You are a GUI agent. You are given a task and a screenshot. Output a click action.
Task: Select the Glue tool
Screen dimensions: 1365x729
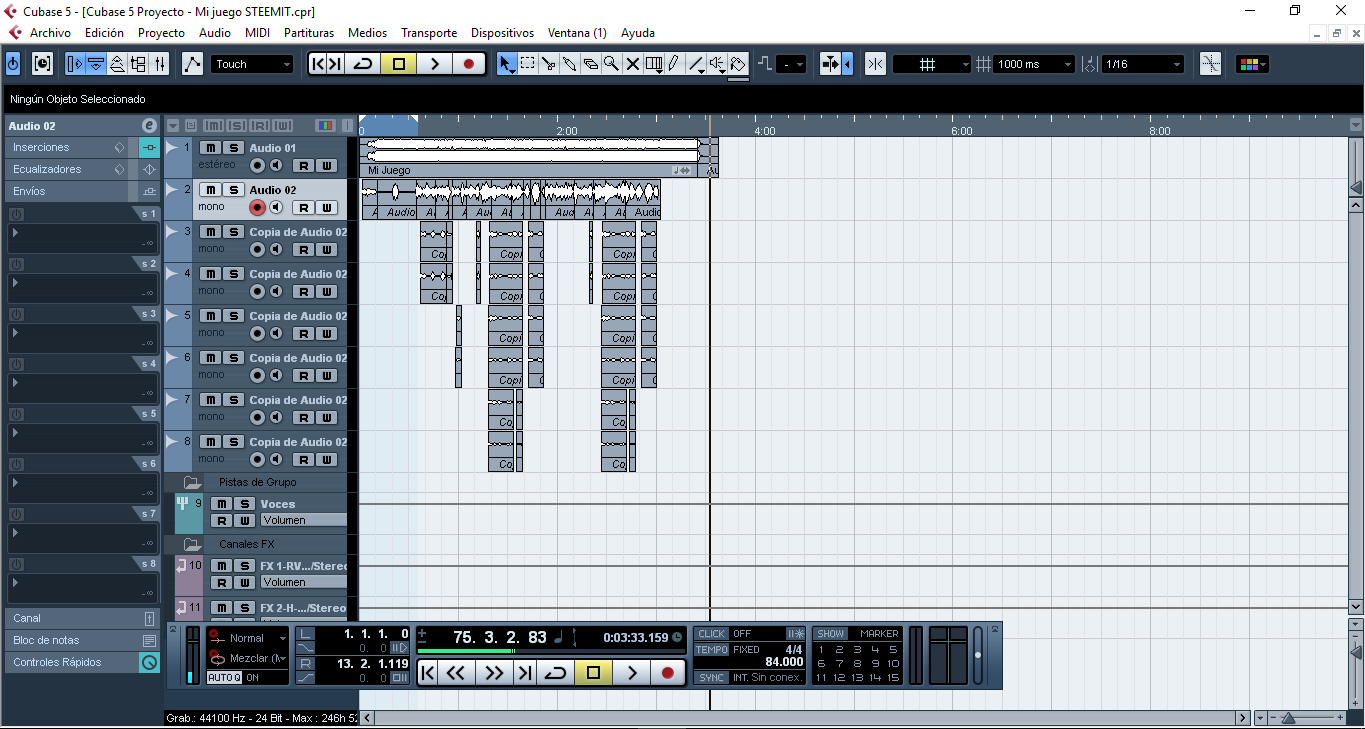570,64
